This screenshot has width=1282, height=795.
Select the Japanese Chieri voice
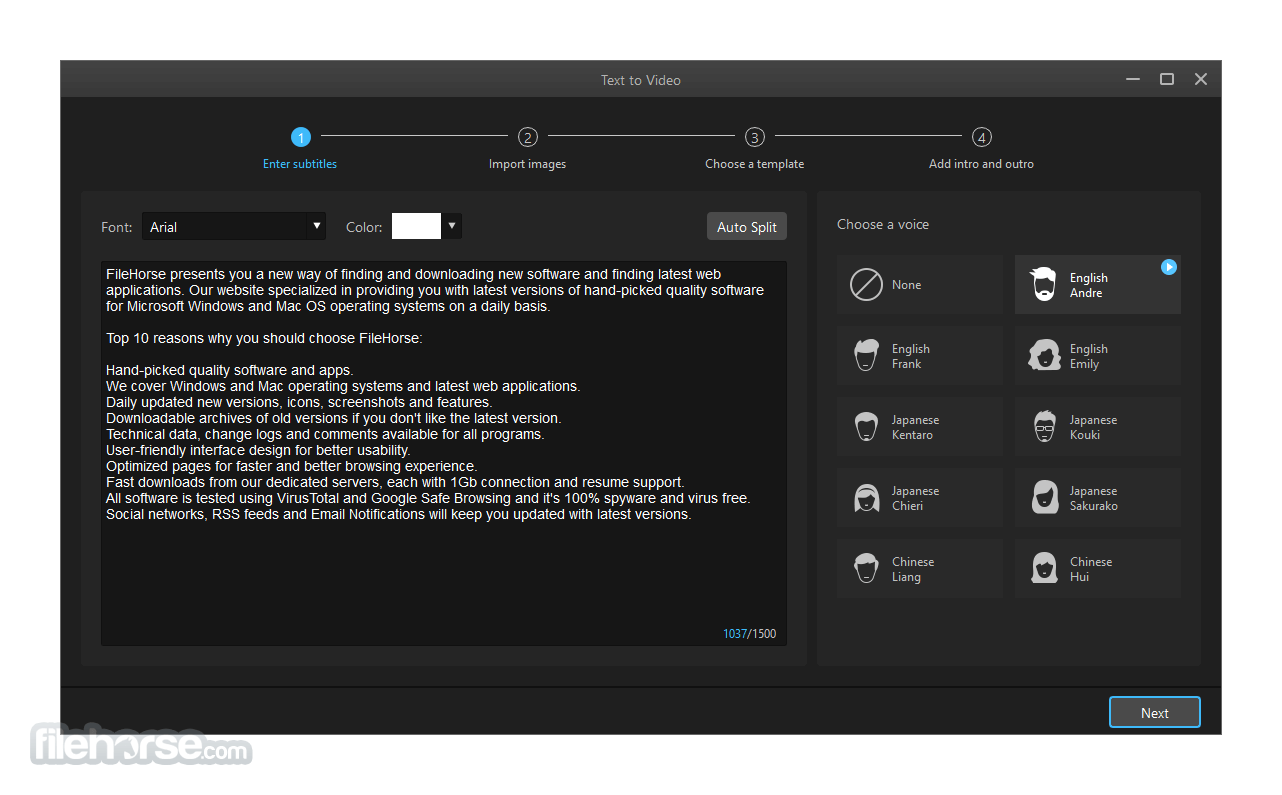click(920, 498)
